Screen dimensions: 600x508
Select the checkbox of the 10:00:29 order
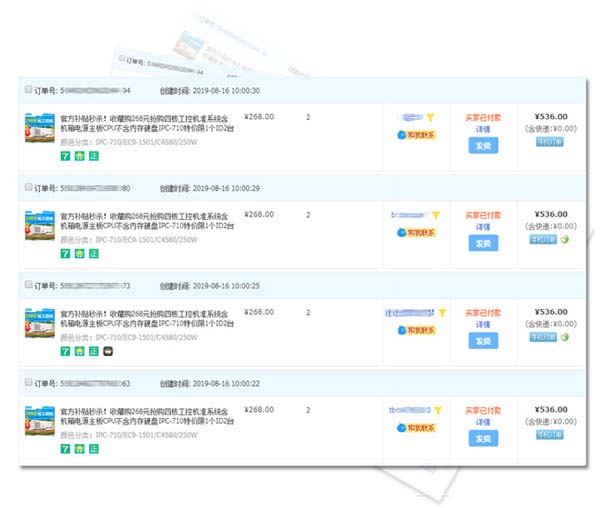coord(28,187)
